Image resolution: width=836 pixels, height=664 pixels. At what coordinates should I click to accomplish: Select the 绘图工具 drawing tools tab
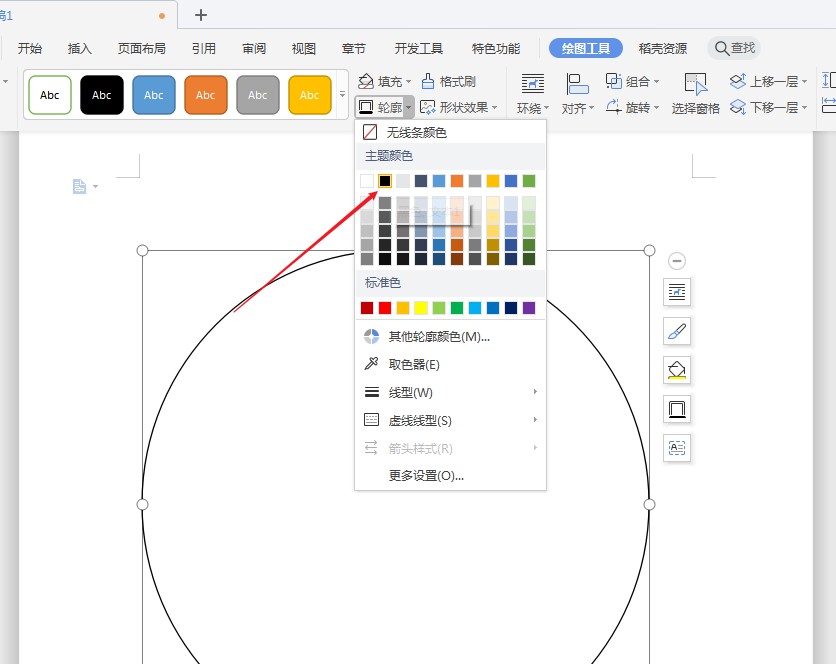(x=586, y=48)
